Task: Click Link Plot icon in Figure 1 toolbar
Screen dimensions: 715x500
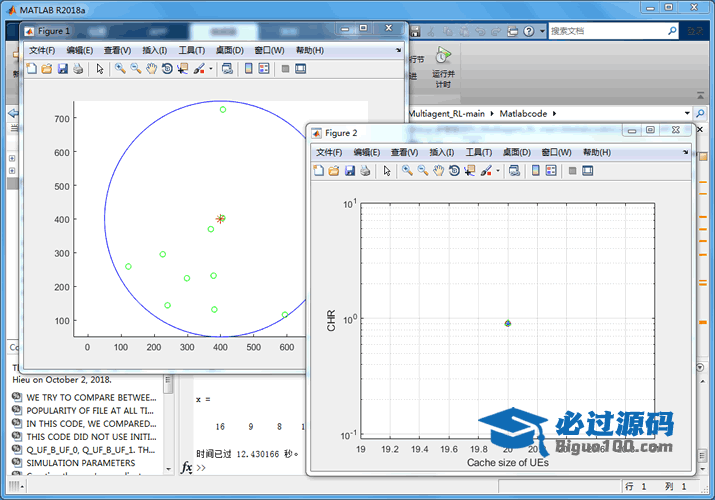Action: (x=227, y=69)
